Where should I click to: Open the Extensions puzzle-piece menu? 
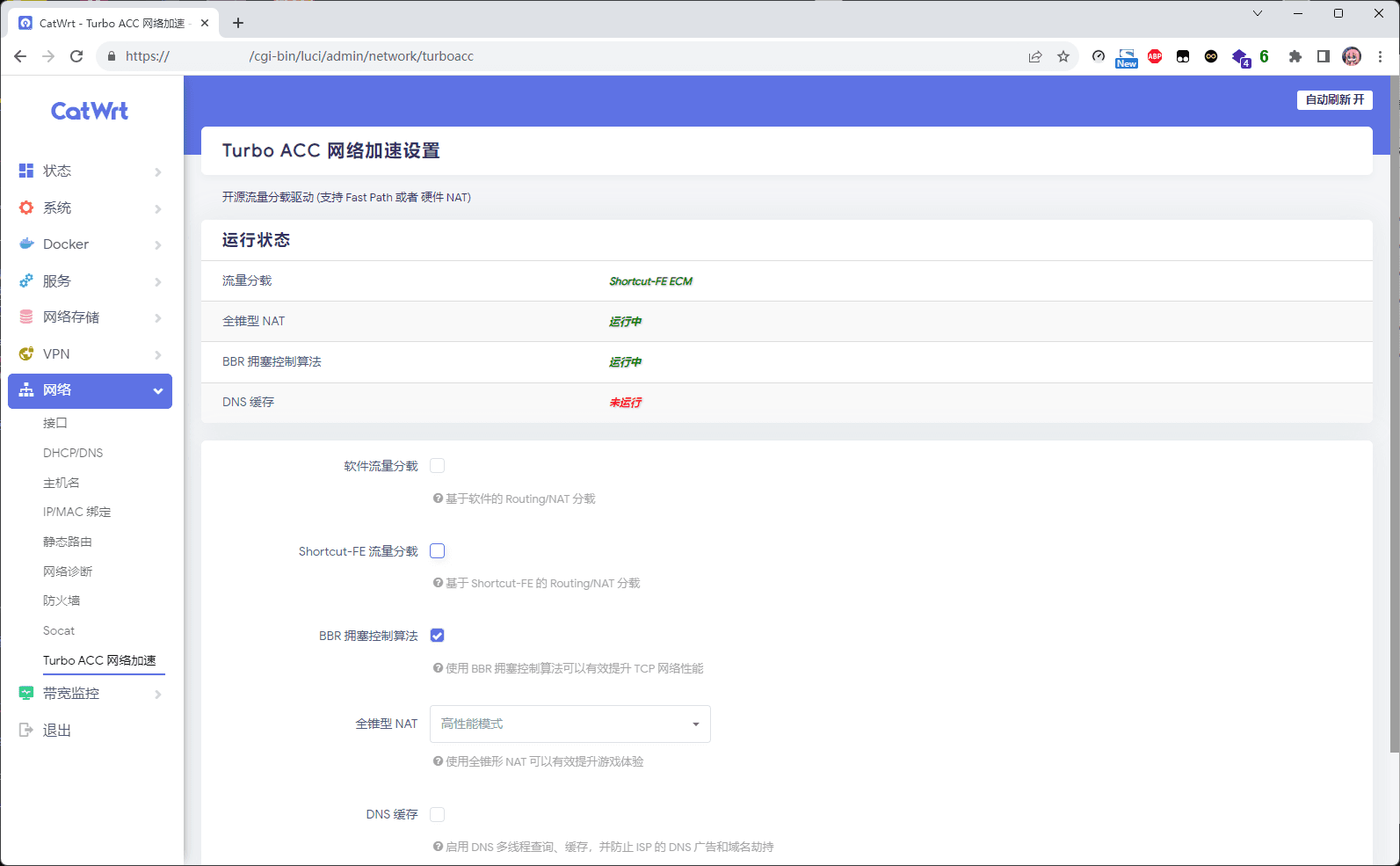click(x=1295, y=56)
